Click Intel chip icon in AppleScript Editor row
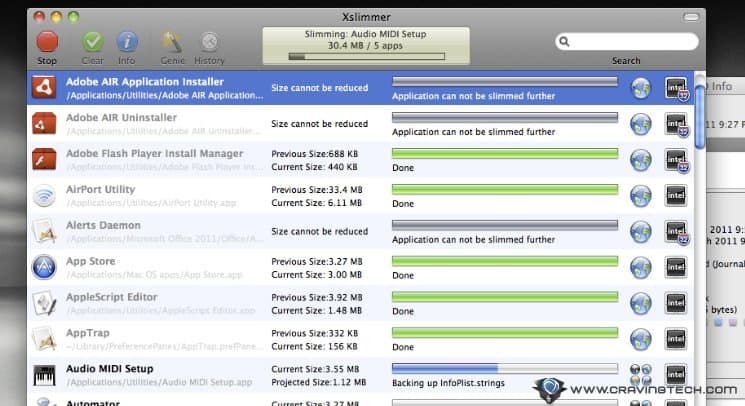This screenshot has height=406, width=745. (676, 303)
